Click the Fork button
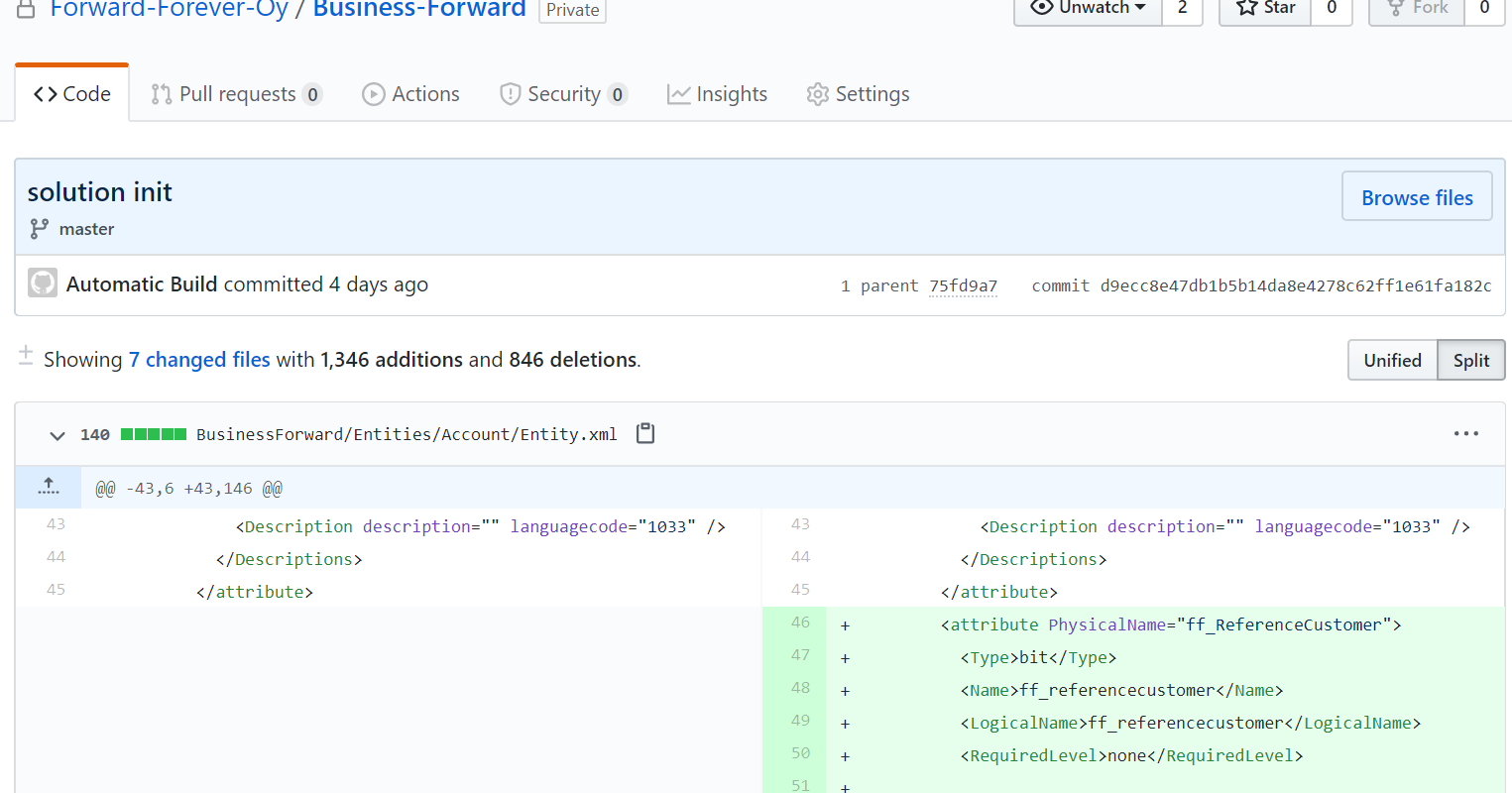The width and height of the screenshot is (1512, 793). (x=1417, y=8)
